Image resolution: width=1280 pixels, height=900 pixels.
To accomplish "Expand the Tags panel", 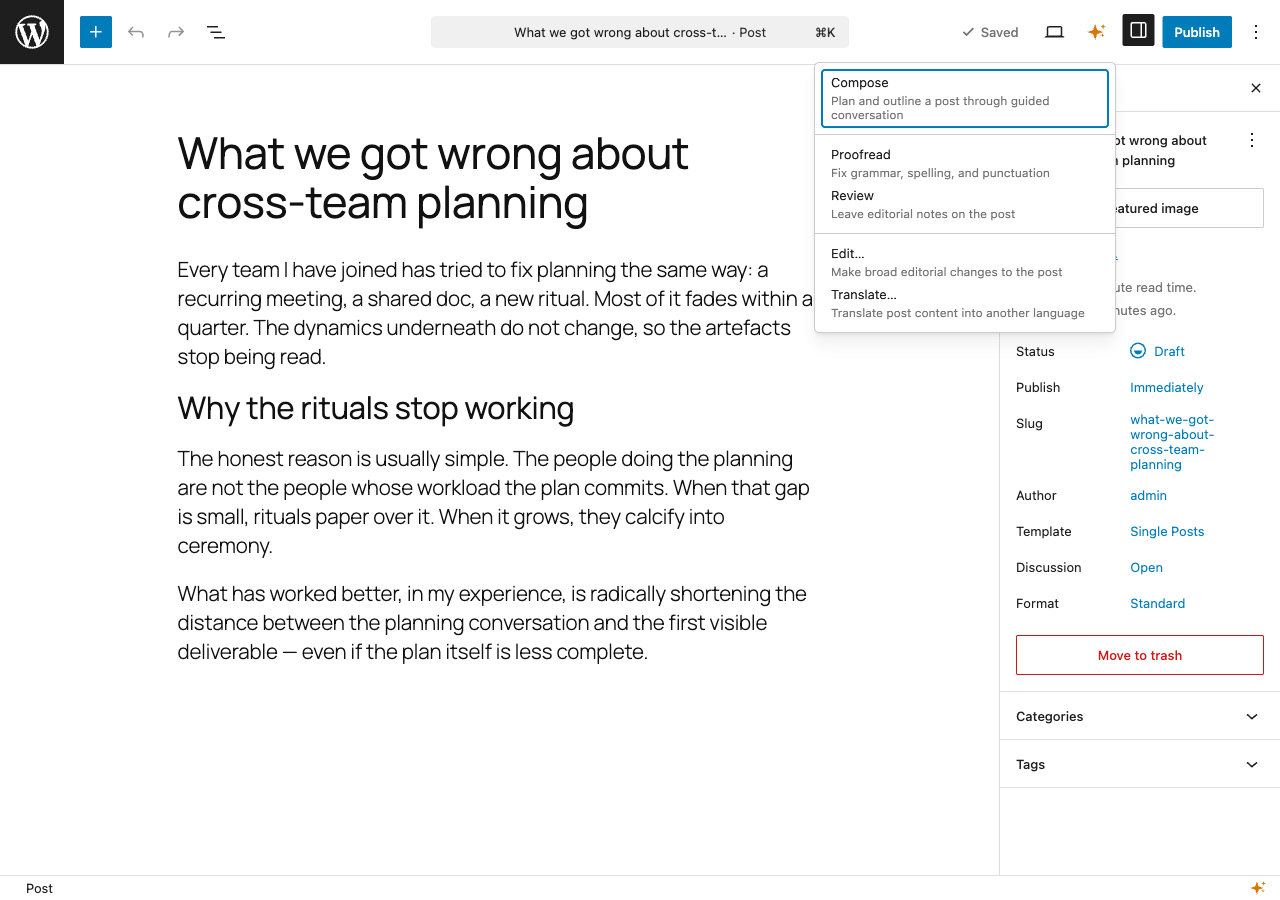I will coord(1139,764).
